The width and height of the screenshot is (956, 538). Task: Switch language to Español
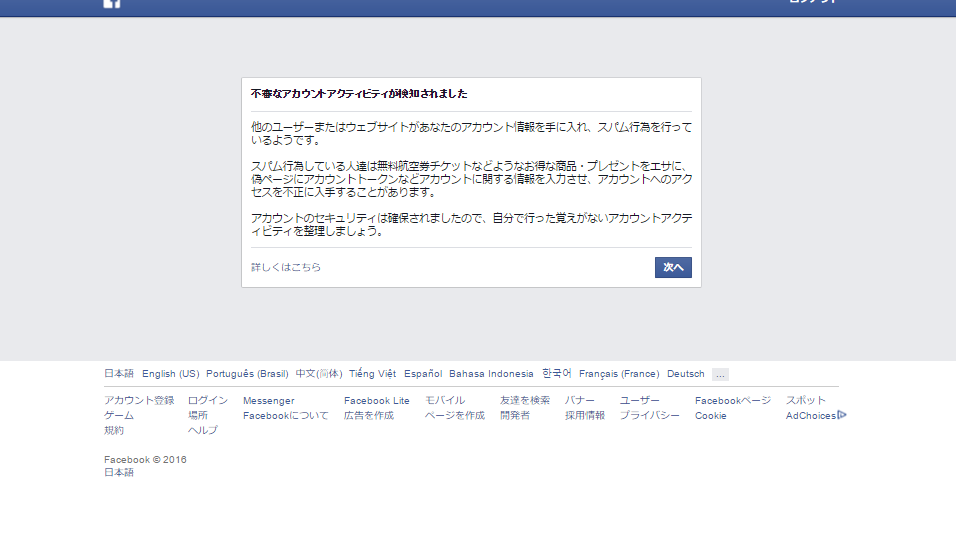(x=423, y=374)
